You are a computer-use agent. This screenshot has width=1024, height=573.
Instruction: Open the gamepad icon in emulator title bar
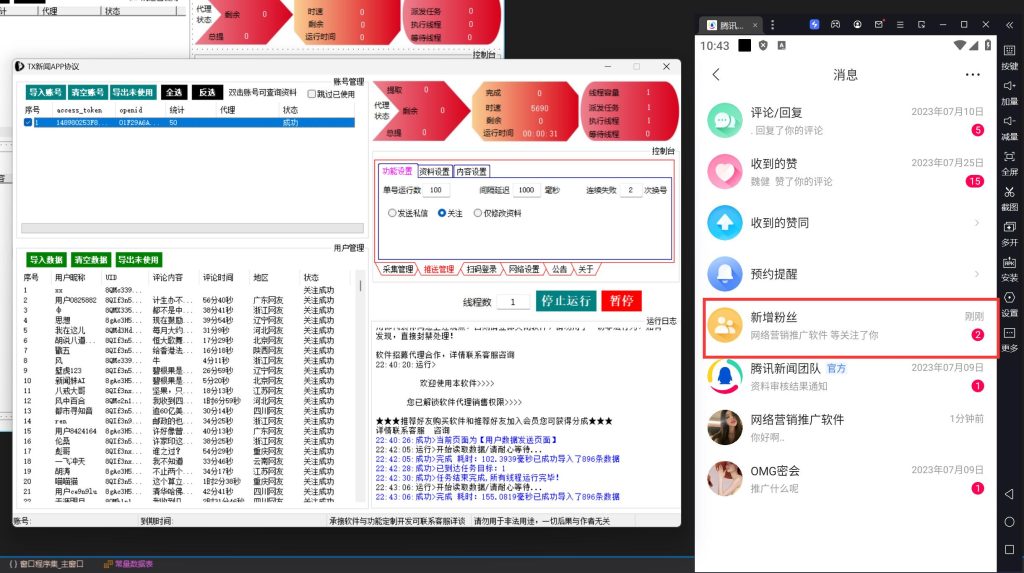click(836, 24)
